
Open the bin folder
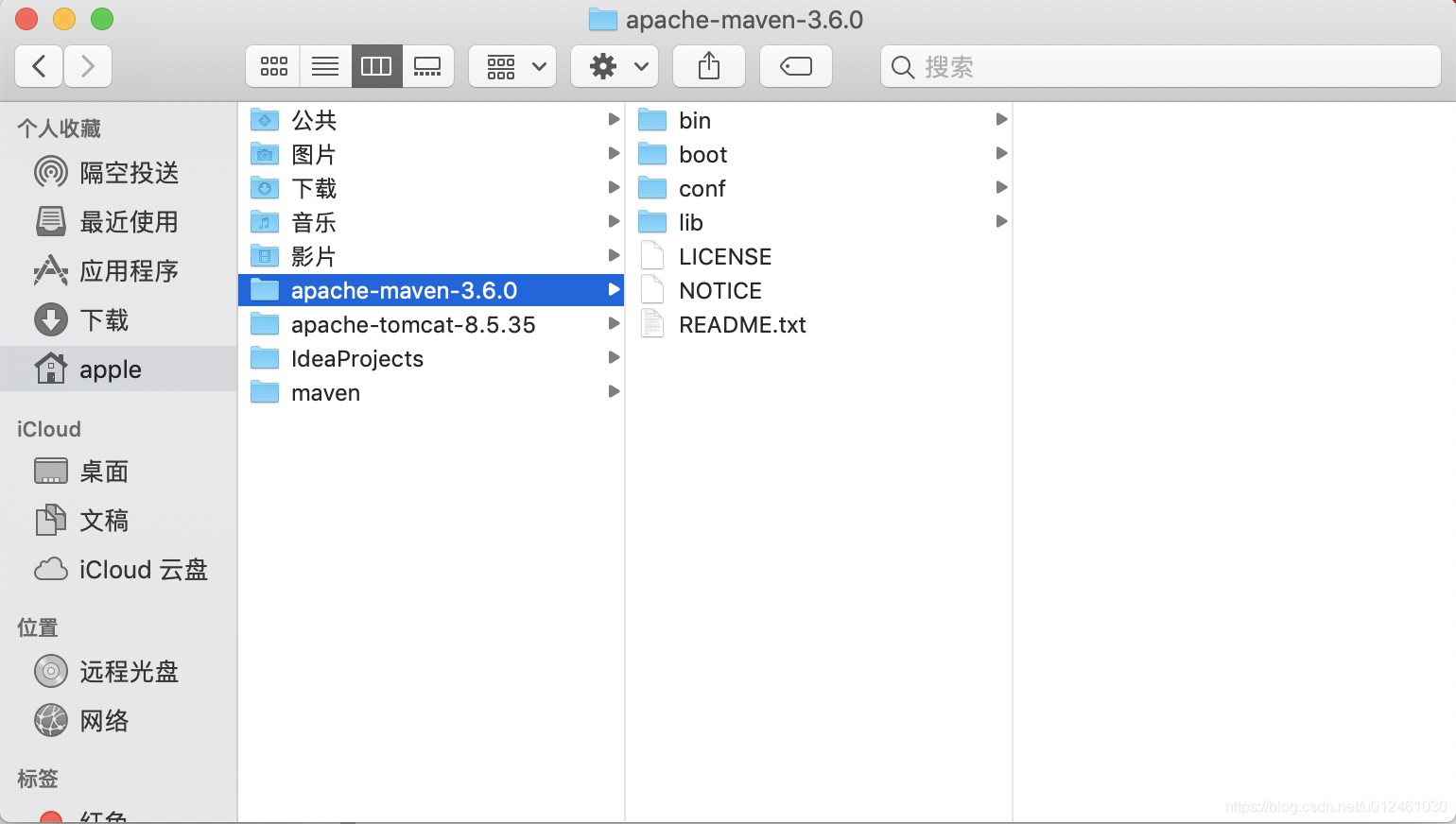pyautogui.click(x=819, y=120)
